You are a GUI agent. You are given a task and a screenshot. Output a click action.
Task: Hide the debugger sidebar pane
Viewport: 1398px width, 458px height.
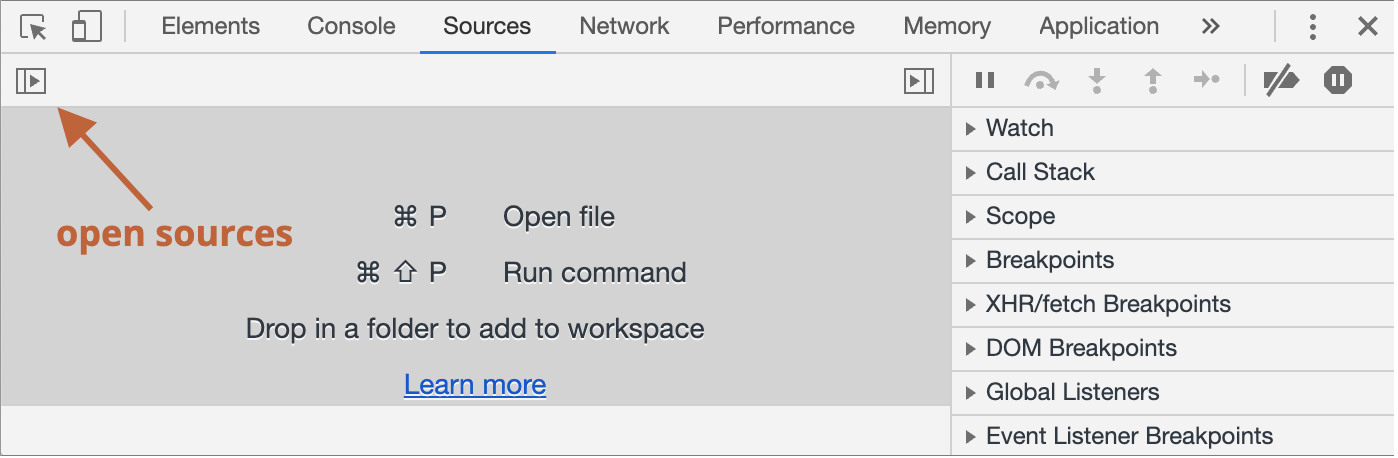(x=918, y=81)
